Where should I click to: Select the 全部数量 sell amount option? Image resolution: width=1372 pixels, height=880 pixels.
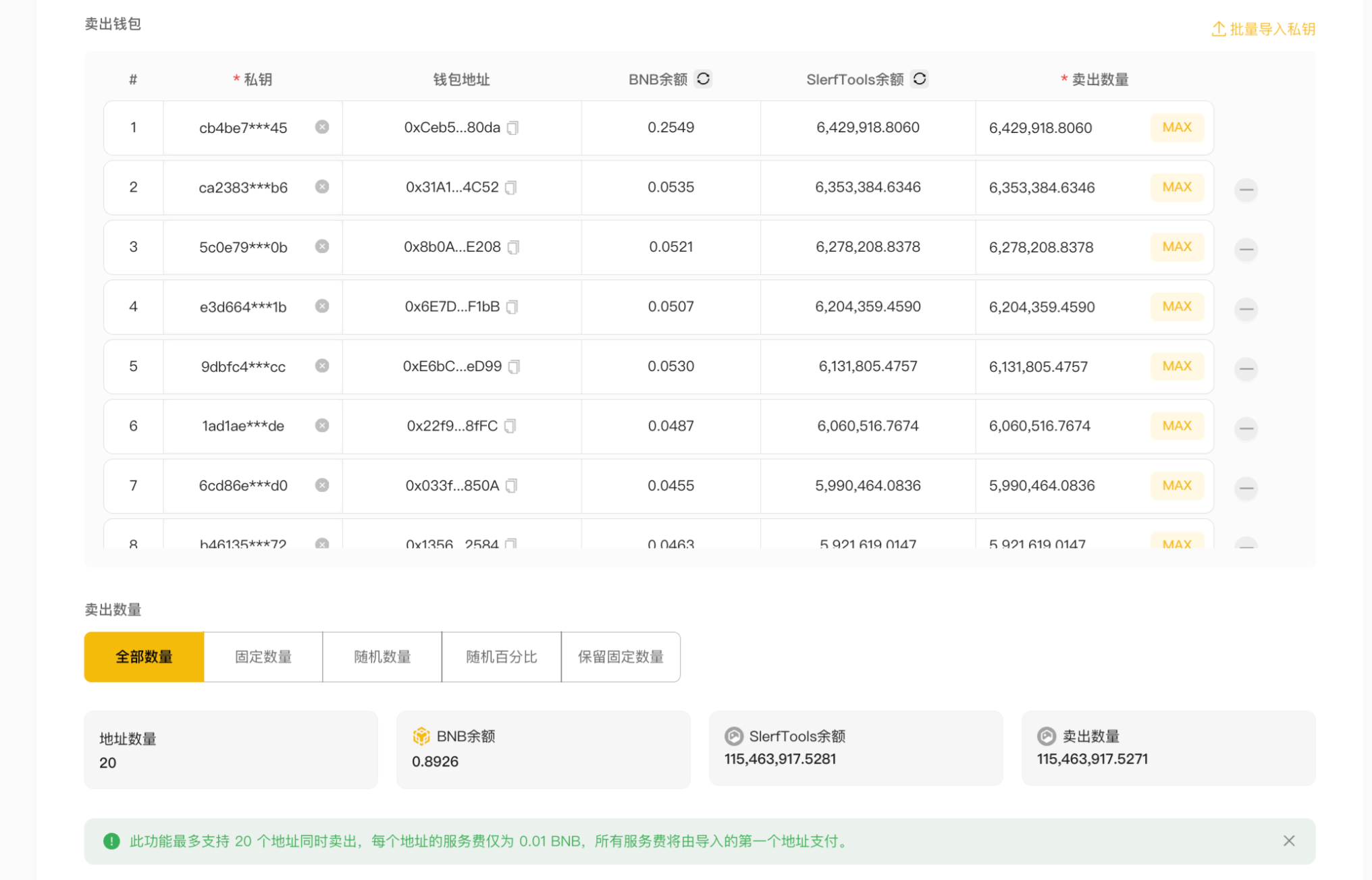pyautogui.click(x=144, y=657)
